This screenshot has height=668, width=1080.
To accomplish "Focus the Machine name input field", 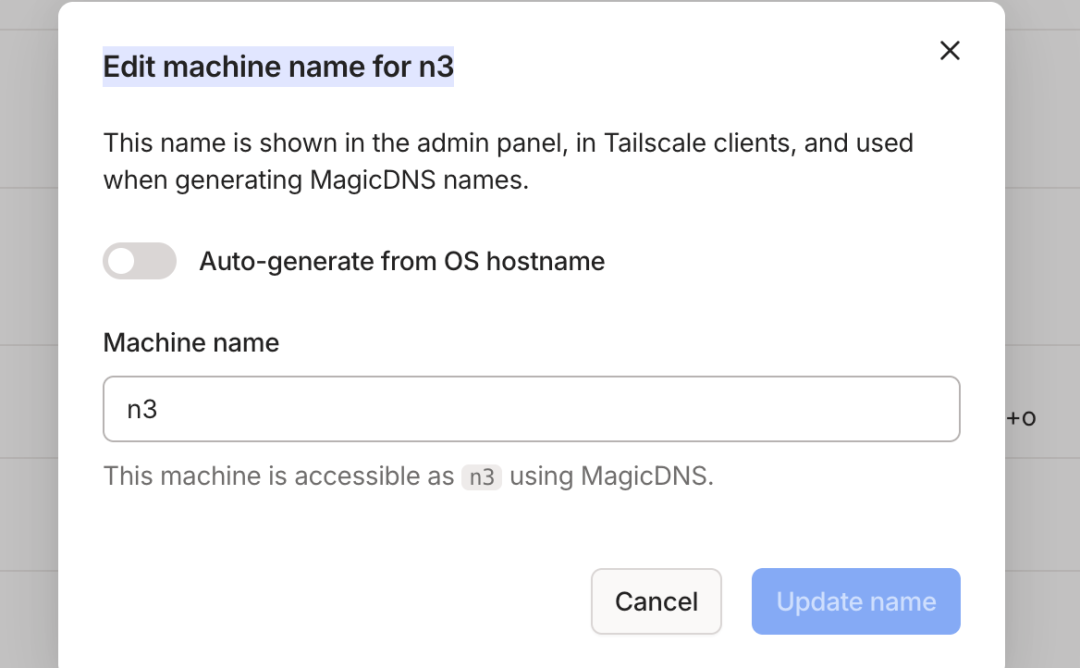I will point(531,409).
